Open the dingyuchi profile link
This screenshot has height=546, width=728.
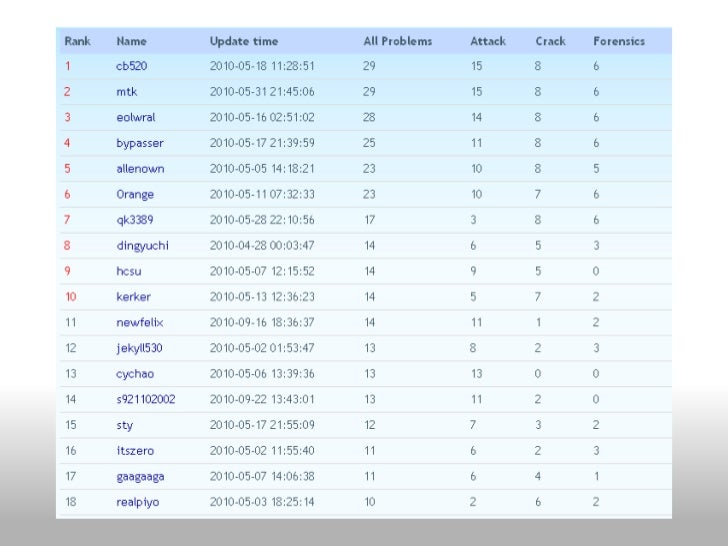142,246
